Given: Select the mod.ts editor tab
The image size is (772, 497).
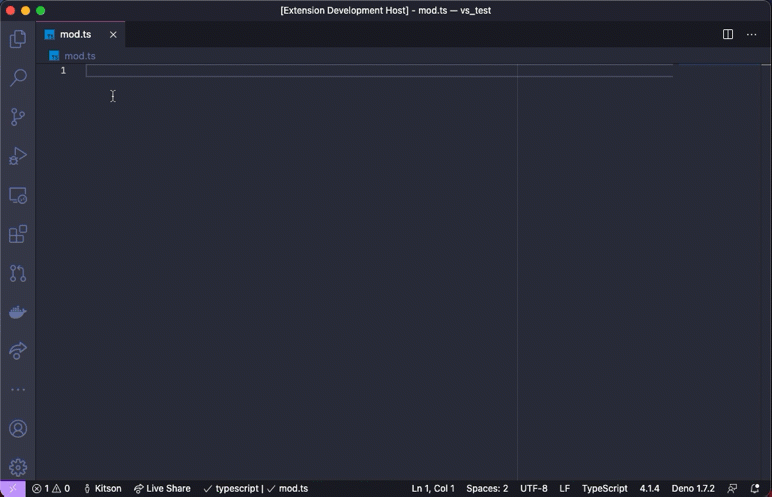Looking at the screenshot, I should tap(81, 34).
